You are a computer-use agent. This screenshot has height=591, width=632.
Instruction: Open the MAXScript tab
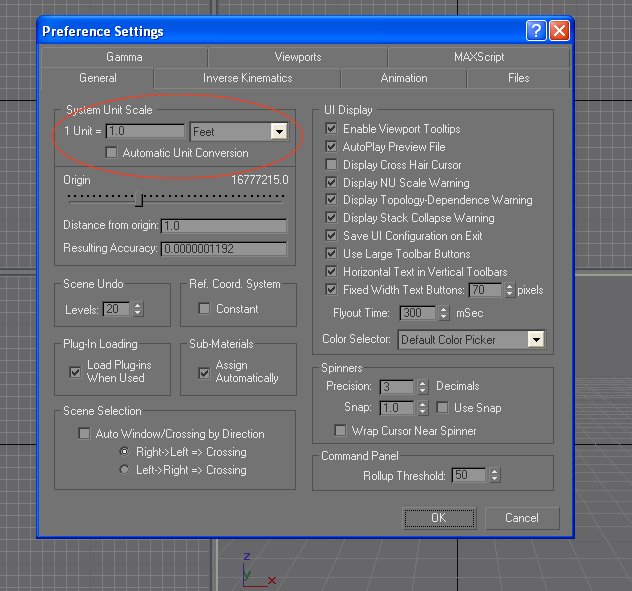pos(478,57)
